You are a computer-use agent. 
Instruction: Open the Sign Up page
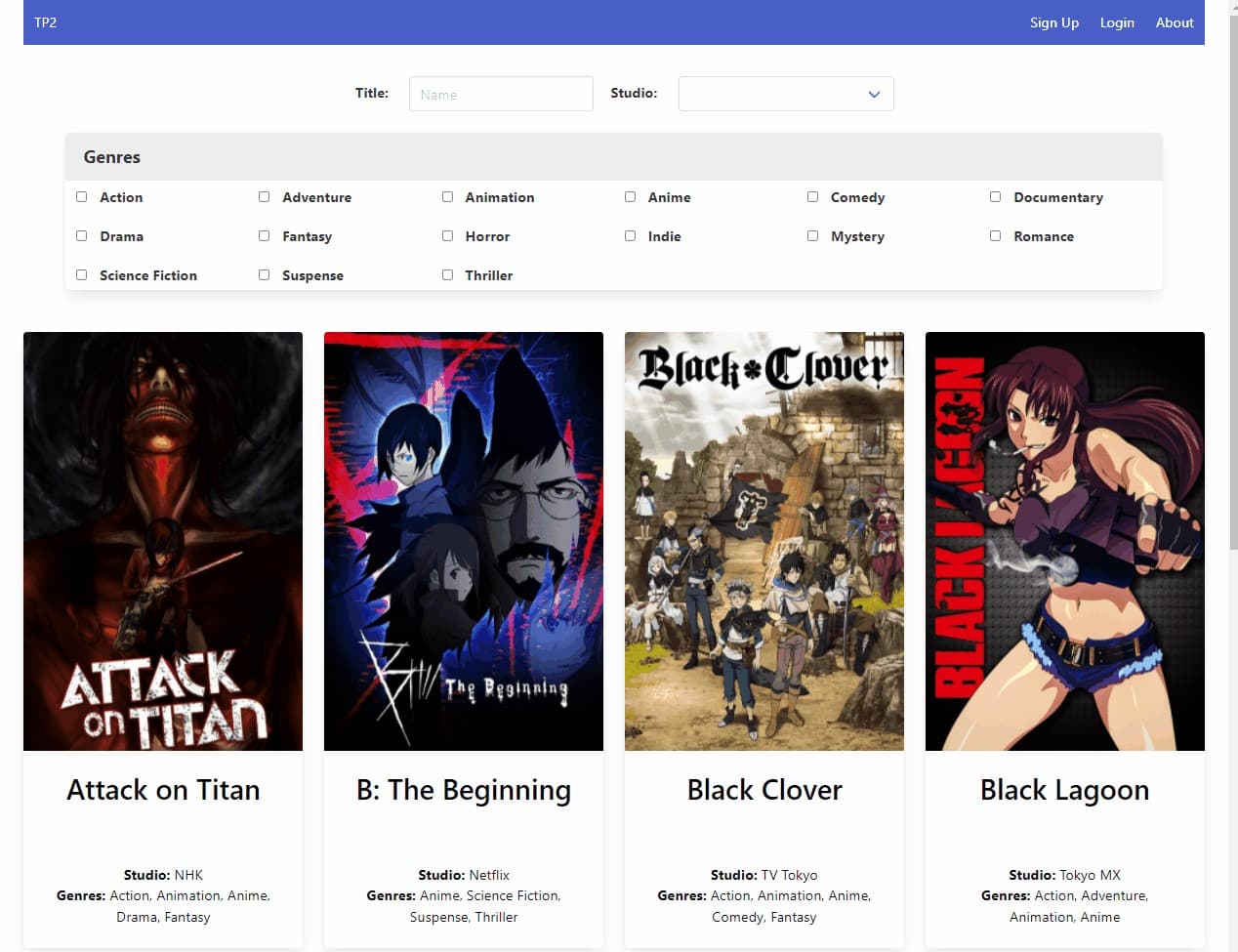point(1054,22)
